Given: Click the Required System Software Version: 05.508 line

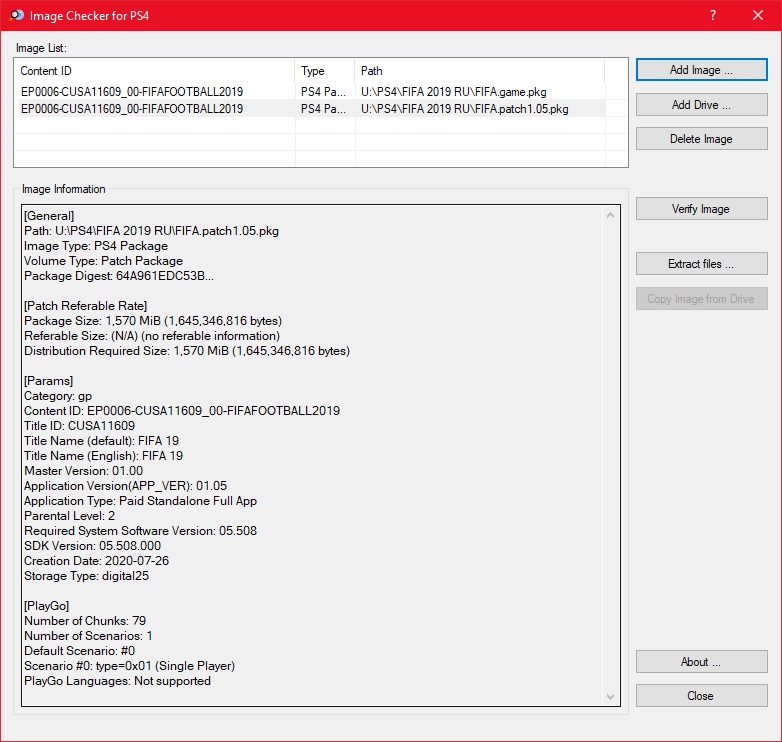Looking at the screenshot, I should tap(141, 531).
